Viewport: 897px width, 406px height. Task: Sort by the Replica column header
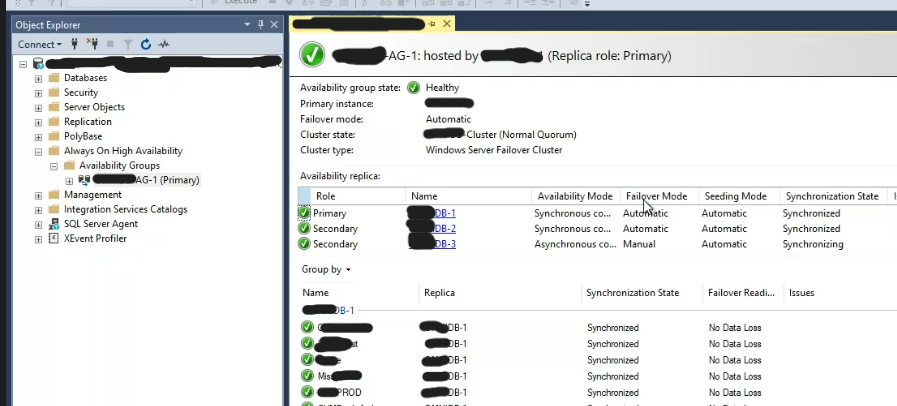(x=500, y=293)
